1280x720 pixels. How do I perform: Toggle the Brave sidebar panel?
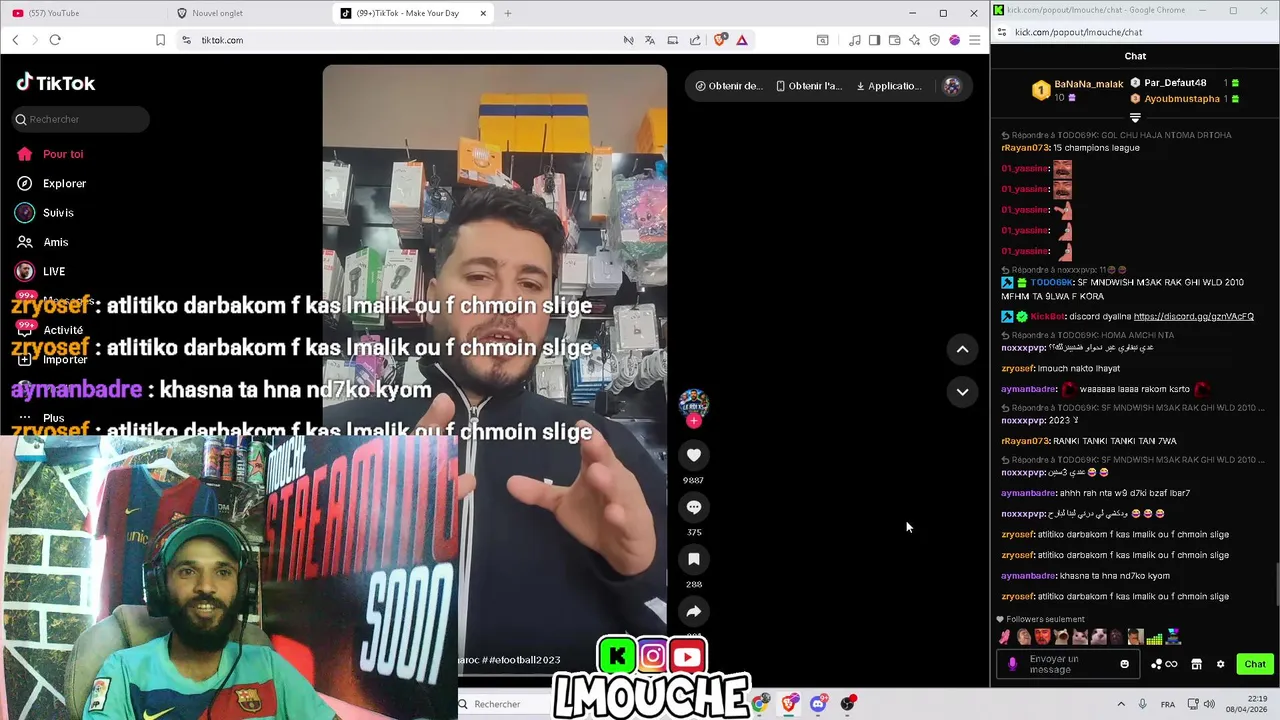tap(874, 40)
